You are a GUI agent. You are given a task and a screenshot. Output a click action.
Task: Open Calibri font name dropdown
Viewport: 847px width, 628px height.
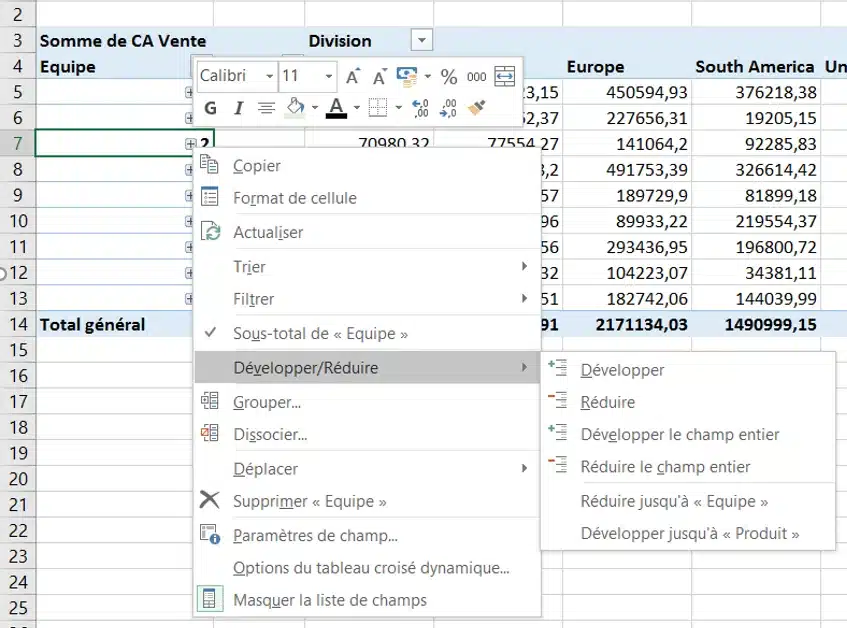tap(270, 76)
